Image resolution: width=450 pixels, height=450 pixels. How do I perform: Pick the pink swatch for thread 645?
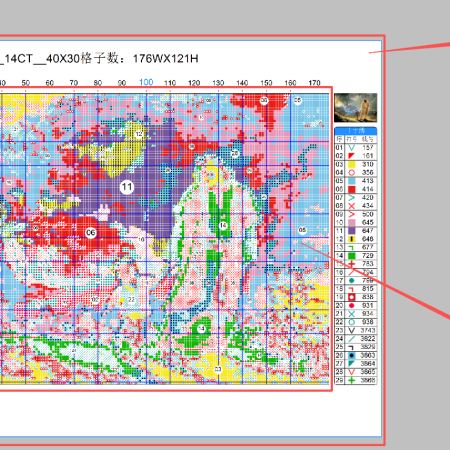click(351, 223)
